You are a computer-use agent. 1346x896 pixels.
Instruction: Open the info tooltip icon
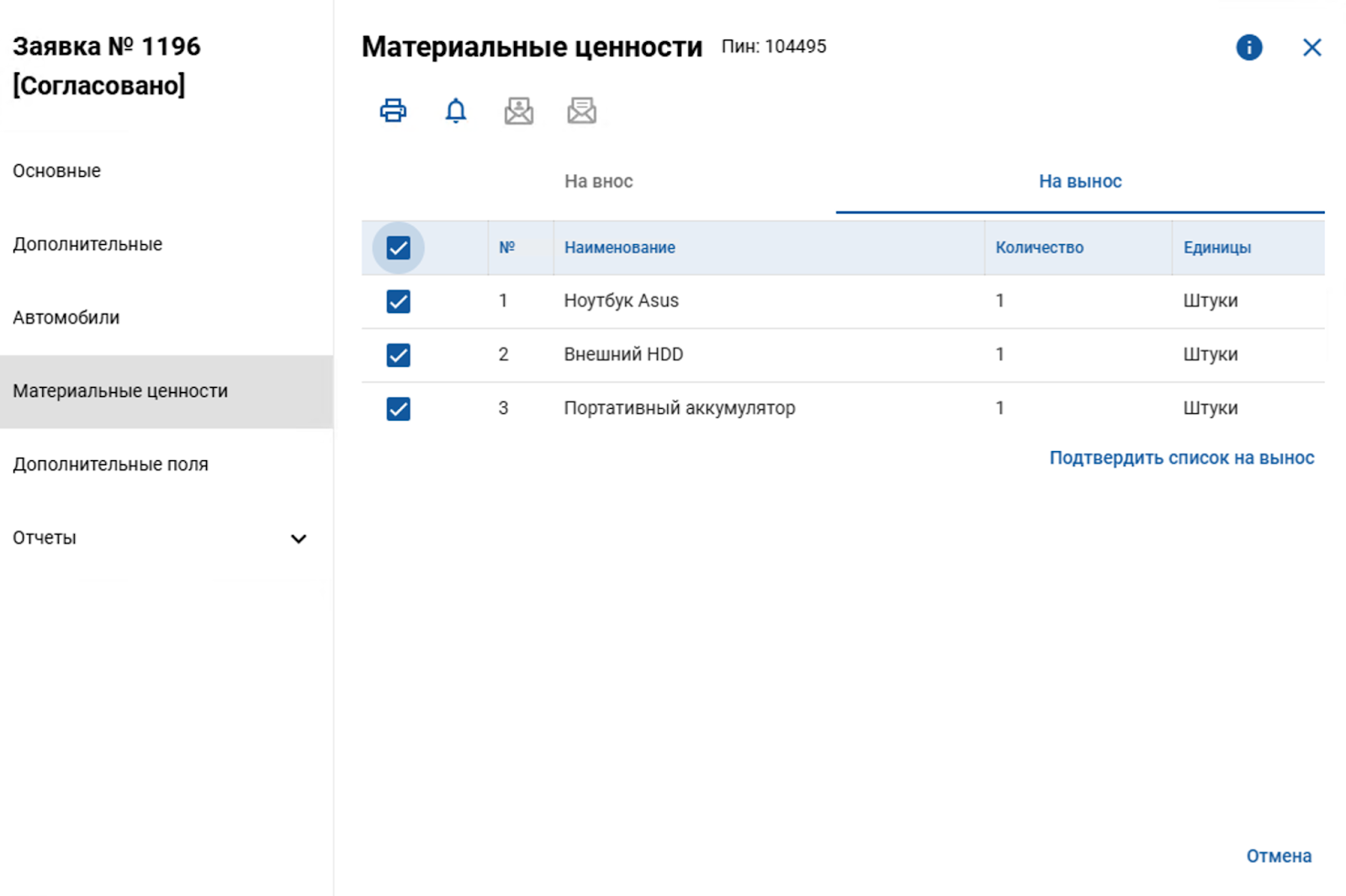pyautogui.click(x=1248, y=47)
